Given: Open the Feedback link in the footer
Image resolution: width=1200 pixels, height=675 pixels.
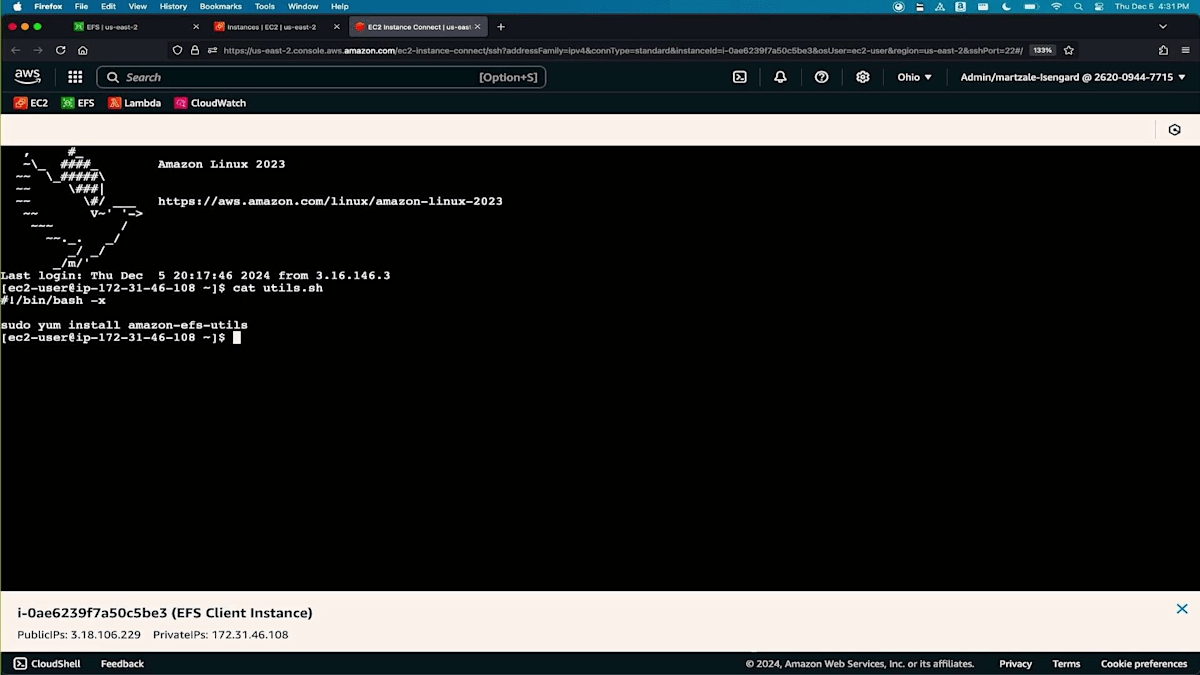Looking at the screenshot, I should point(122,664).
